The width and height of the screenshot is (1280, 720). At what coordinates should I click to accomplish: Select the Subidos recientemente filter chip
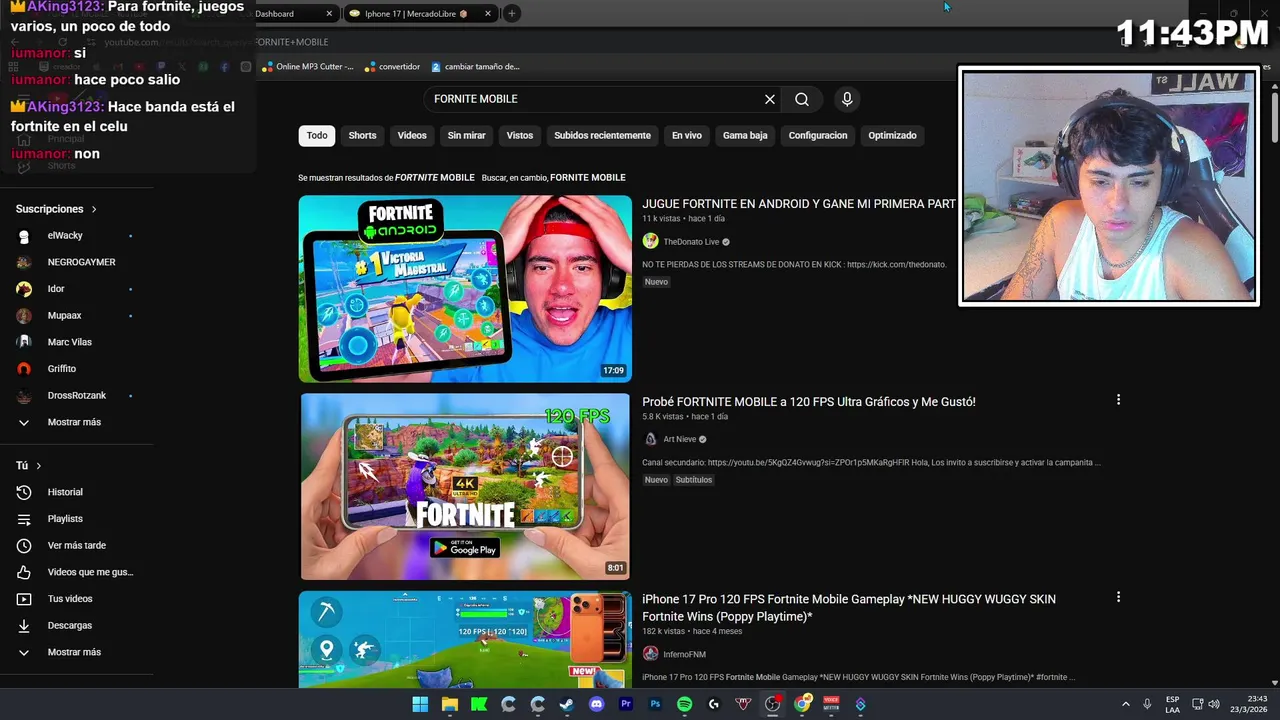602,135
